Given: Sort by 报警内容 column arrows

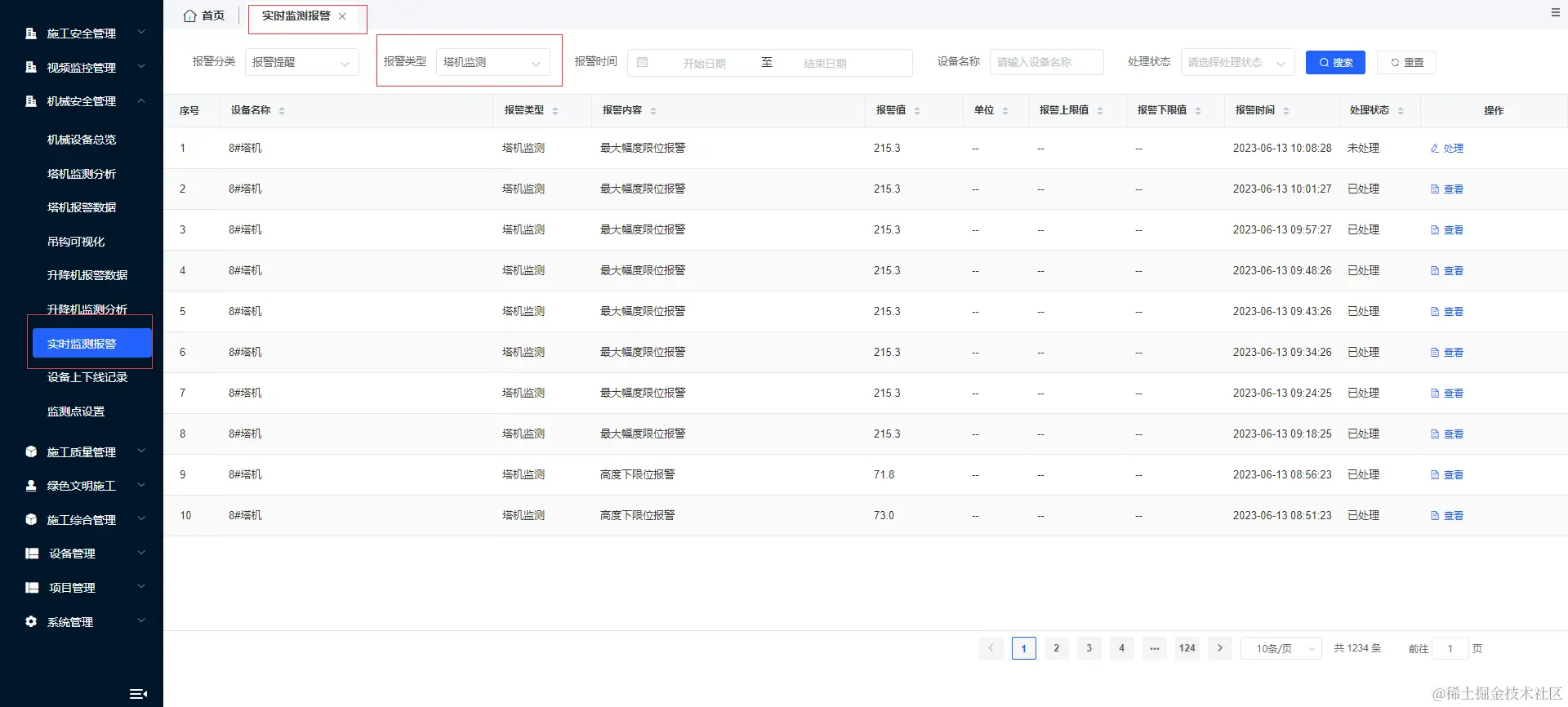Looking at the screenshot, I should coord(653,111).
